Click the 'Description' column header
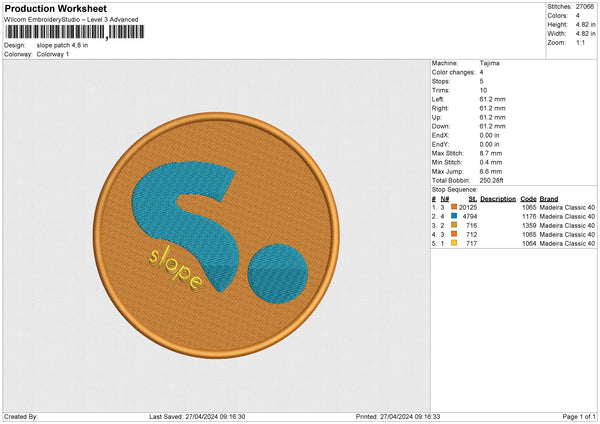The image size is (600, 424). tap(497, 198)
